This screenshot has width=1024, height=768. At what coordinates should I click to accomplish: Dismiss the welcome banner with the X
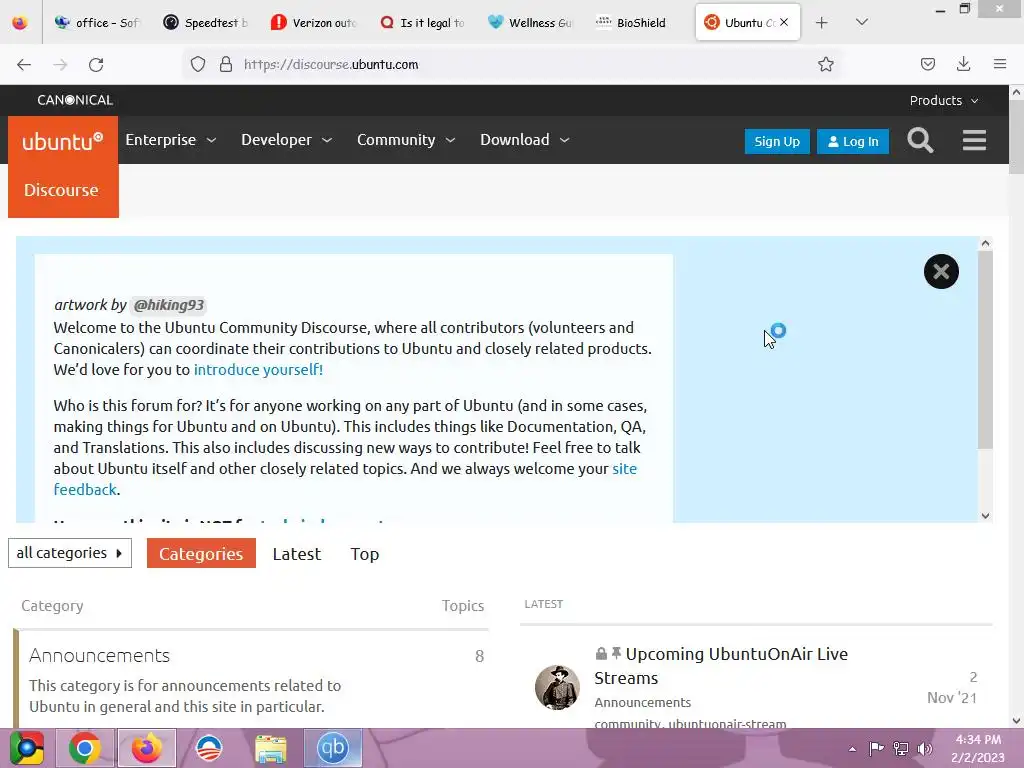click(x=941, y=272)
